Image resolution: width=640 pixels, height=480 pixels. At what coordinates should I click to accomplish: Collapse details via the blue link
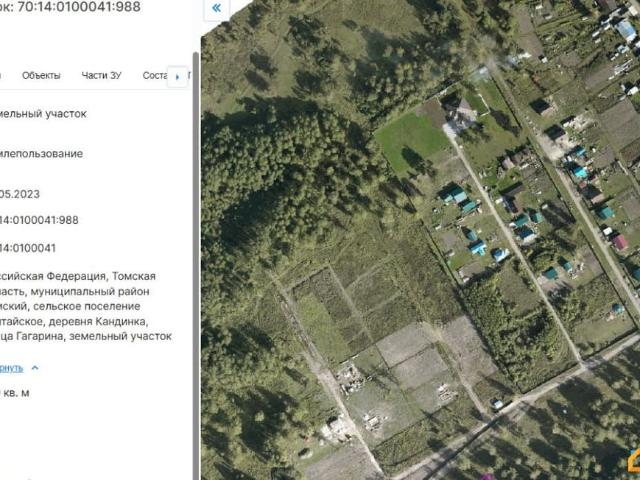11,368
